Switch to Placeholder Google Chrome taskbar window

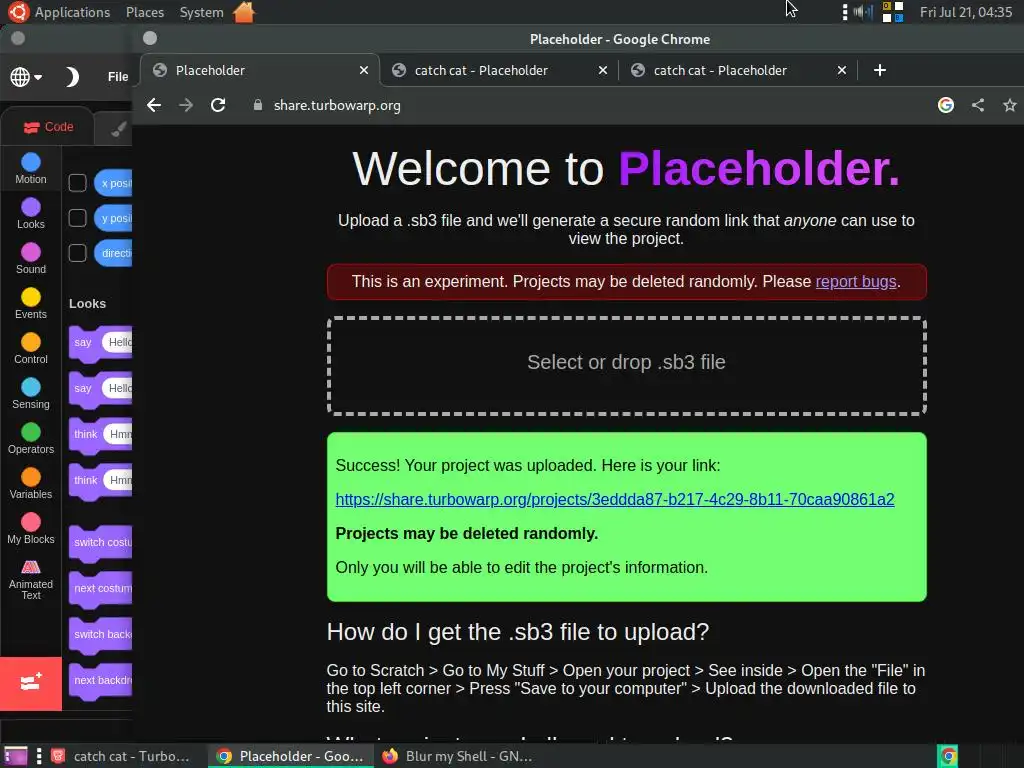tap(291, 756)
